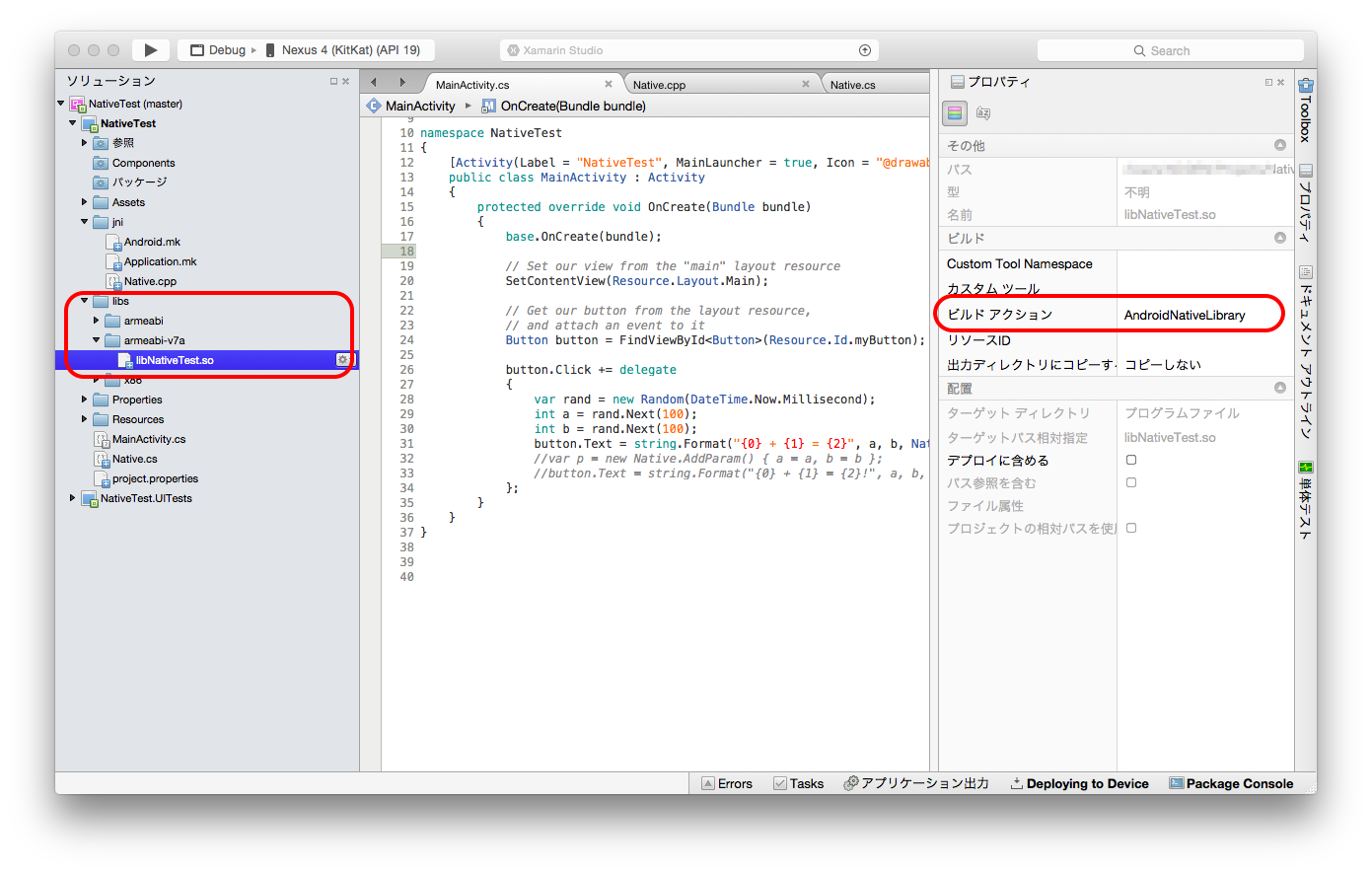Enable パス参照を含む option
The height and width of the screenshot is (873, 1372).
point(1130,482)
